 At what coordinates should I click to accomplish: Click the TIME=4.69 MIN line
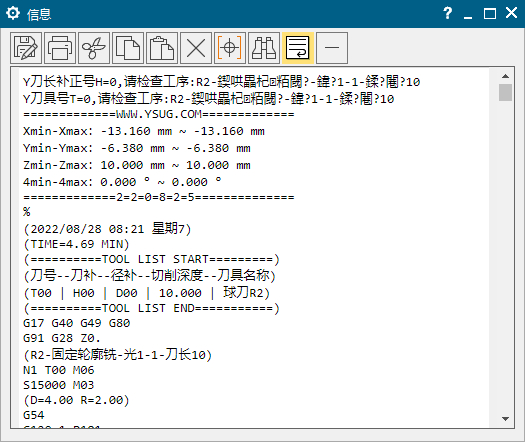76,244
